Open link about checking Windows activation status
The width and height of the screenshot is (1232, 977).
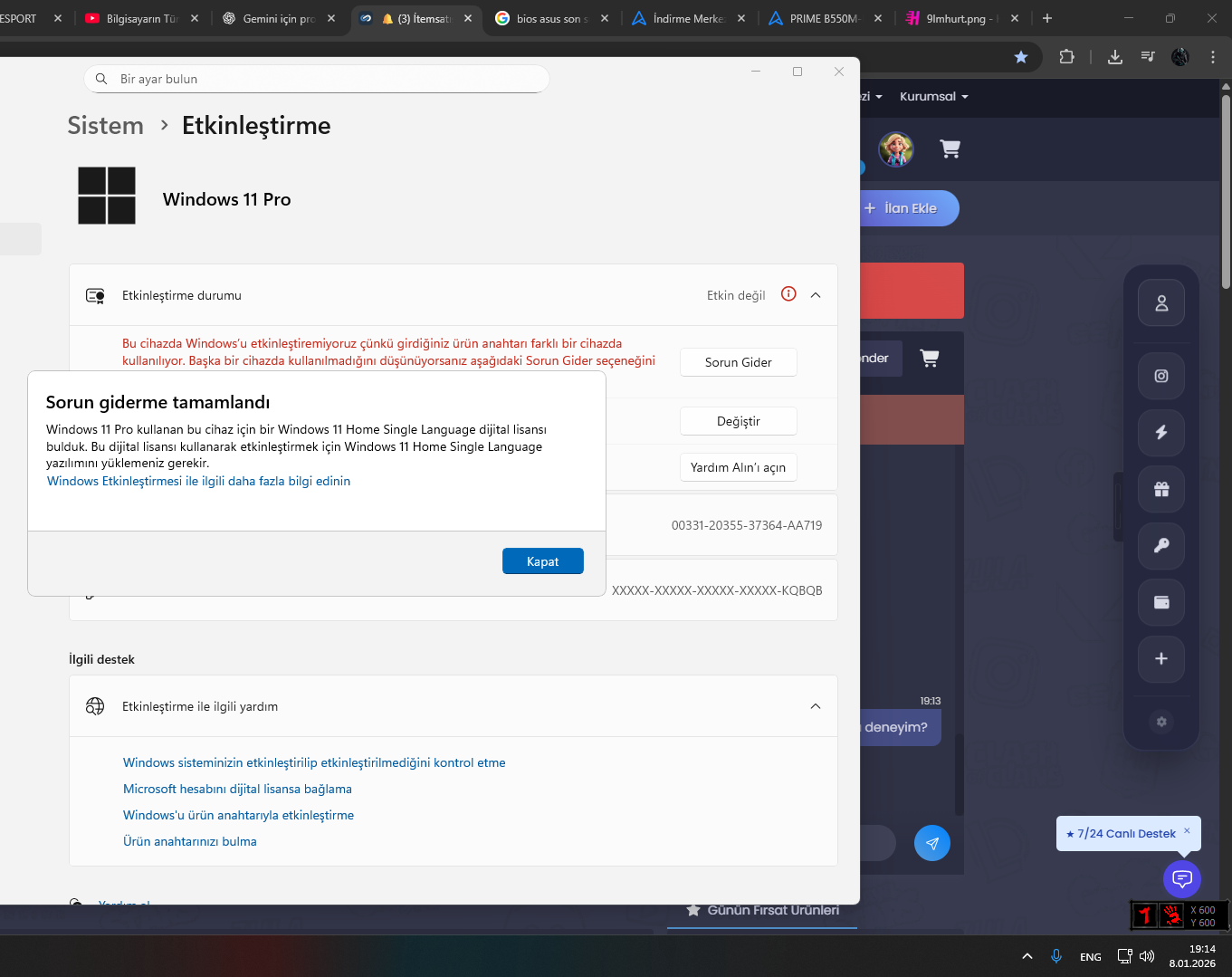click(314, 762)
